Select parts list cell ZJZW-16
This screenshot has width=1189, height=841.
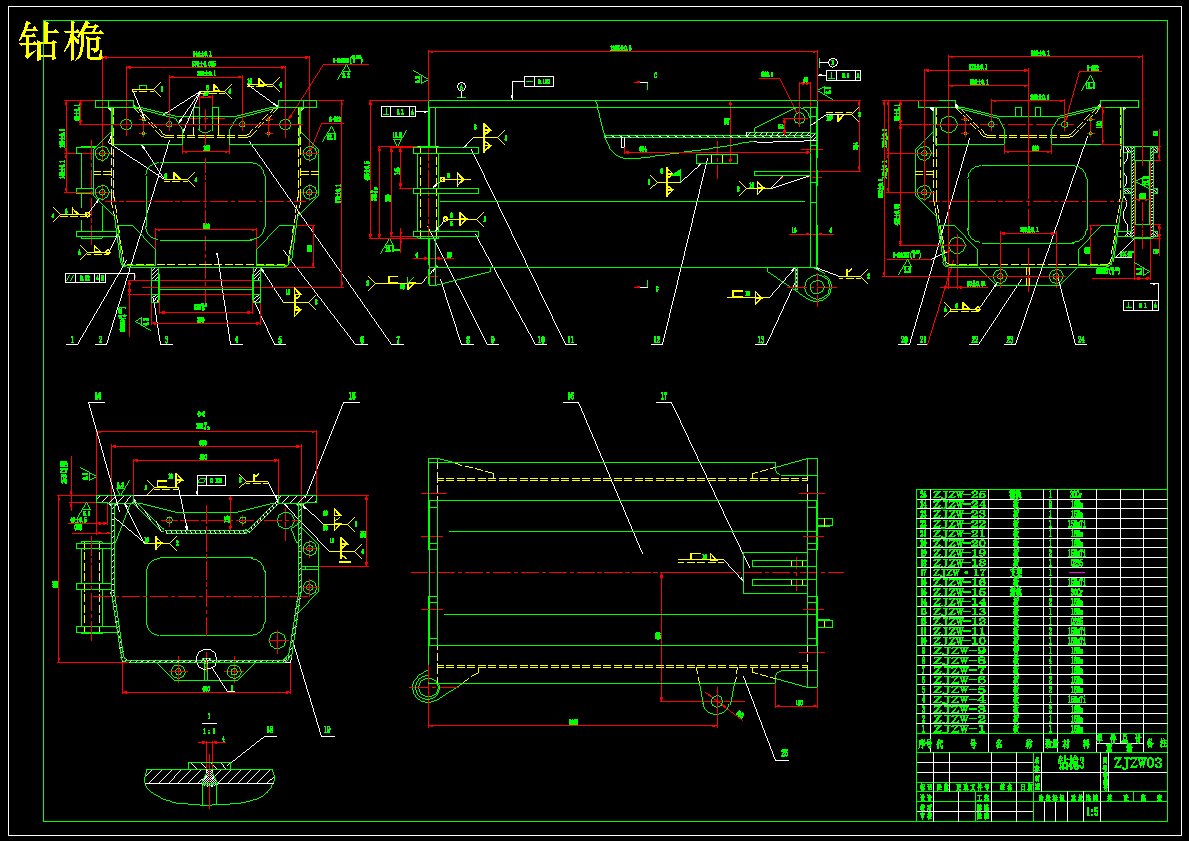[960, 582]
